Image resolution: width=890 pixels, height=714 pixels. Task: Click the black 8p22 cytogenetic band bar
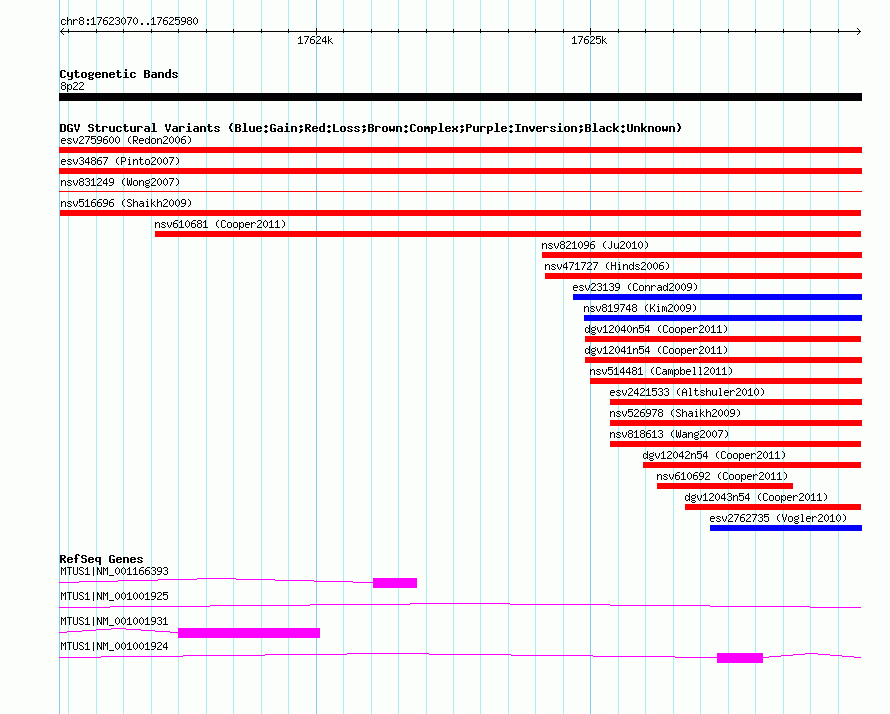(460, 97)
